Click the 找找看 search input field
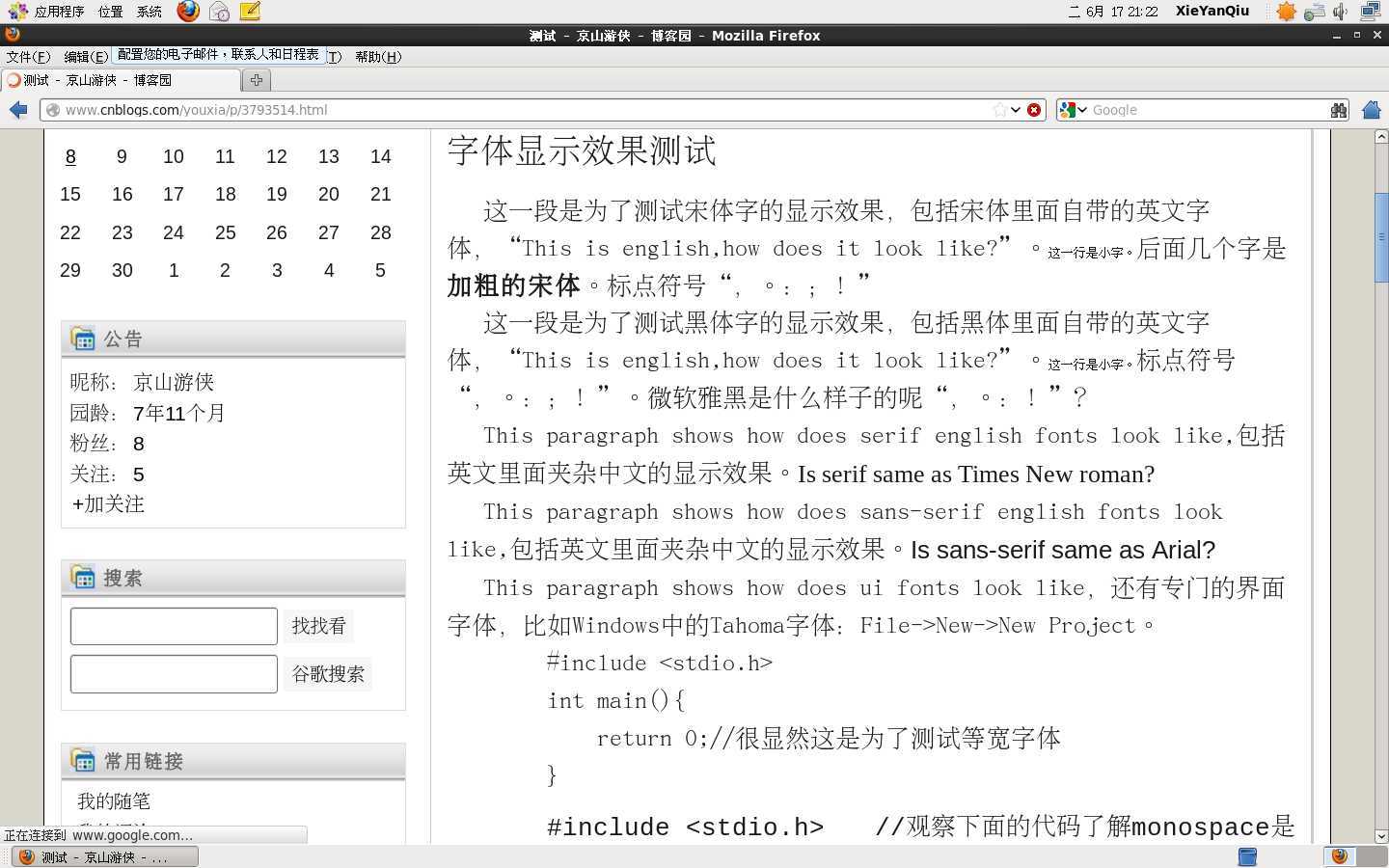The height and width of the screenshot is (868, 1389). click(174, 626)
